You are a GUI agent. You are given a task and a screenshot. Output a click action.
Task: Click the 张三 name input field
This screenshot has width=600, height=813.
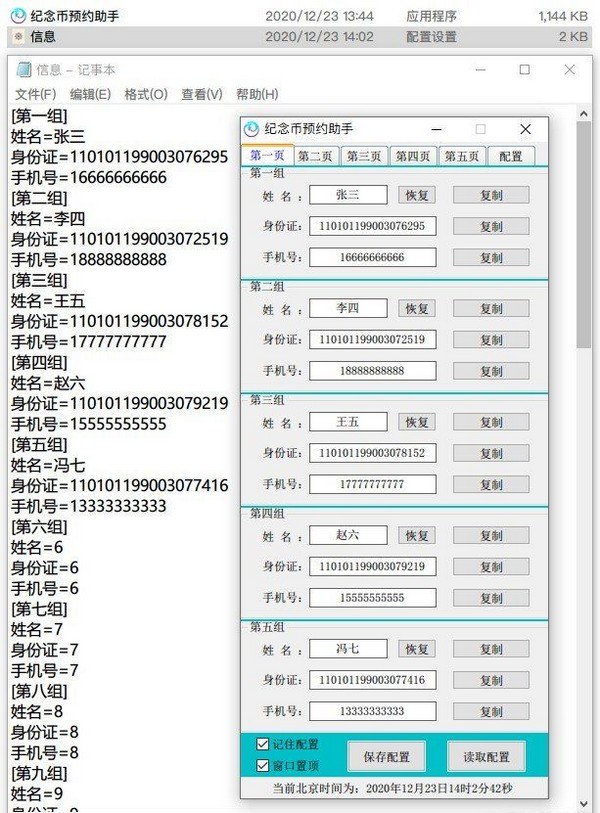pos(347,195)
